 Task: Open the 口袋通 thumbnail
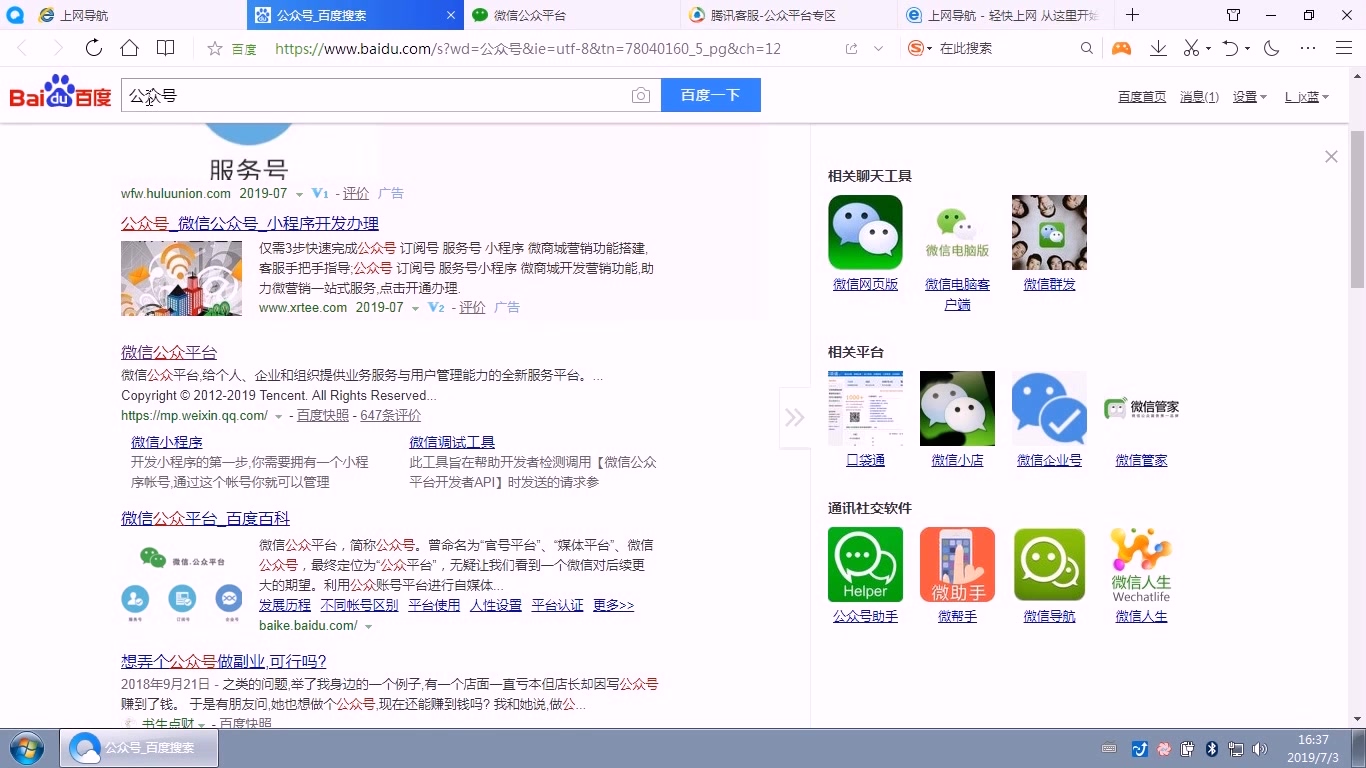click(x=865, y=408)
